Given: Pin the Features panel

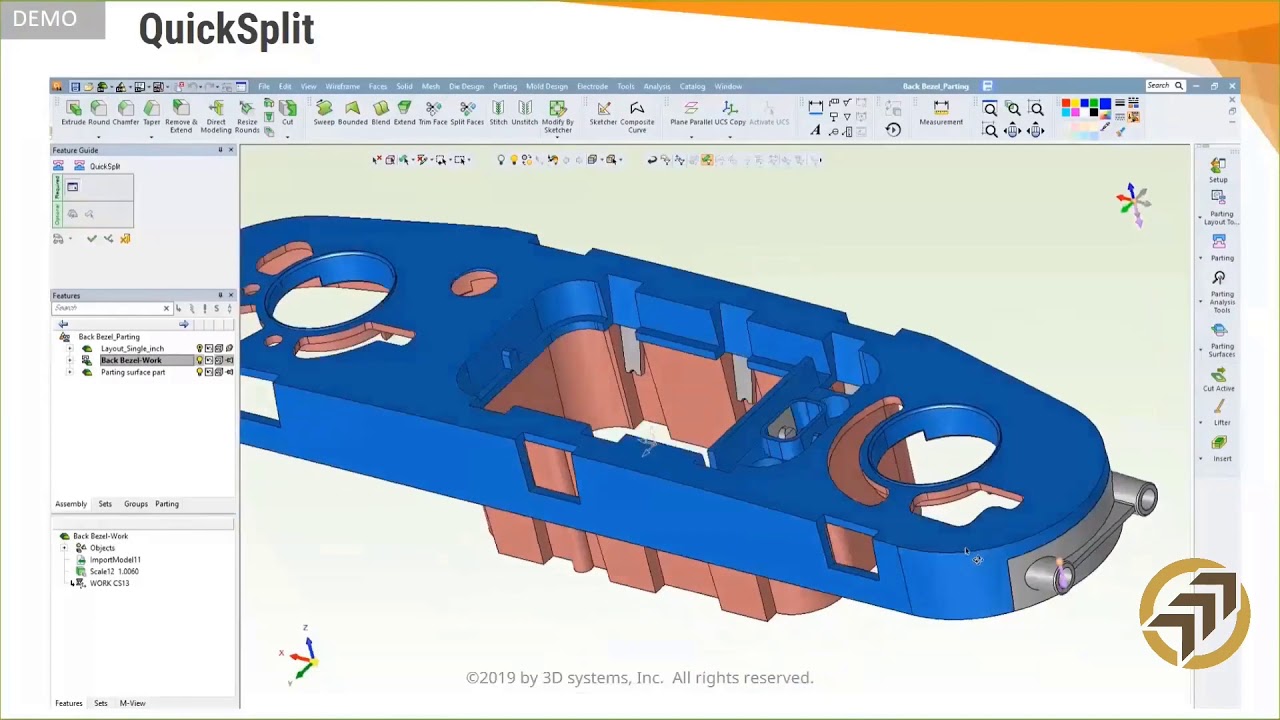Looking at the screenshot, I should [x=220, y=295].
